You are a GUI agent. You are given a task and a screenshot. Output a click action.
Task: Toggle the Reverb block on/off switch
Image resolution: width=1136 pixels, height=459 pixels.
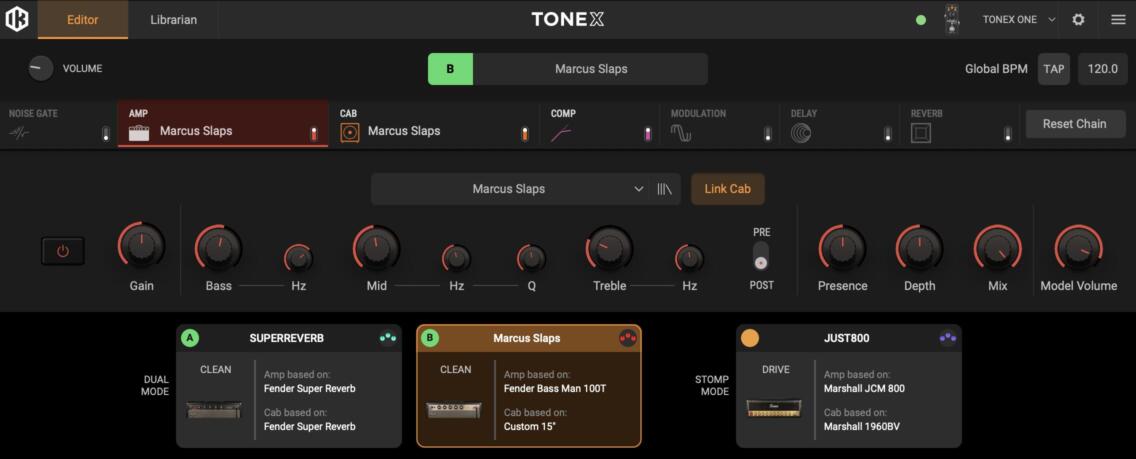[x=1007, y=134]
